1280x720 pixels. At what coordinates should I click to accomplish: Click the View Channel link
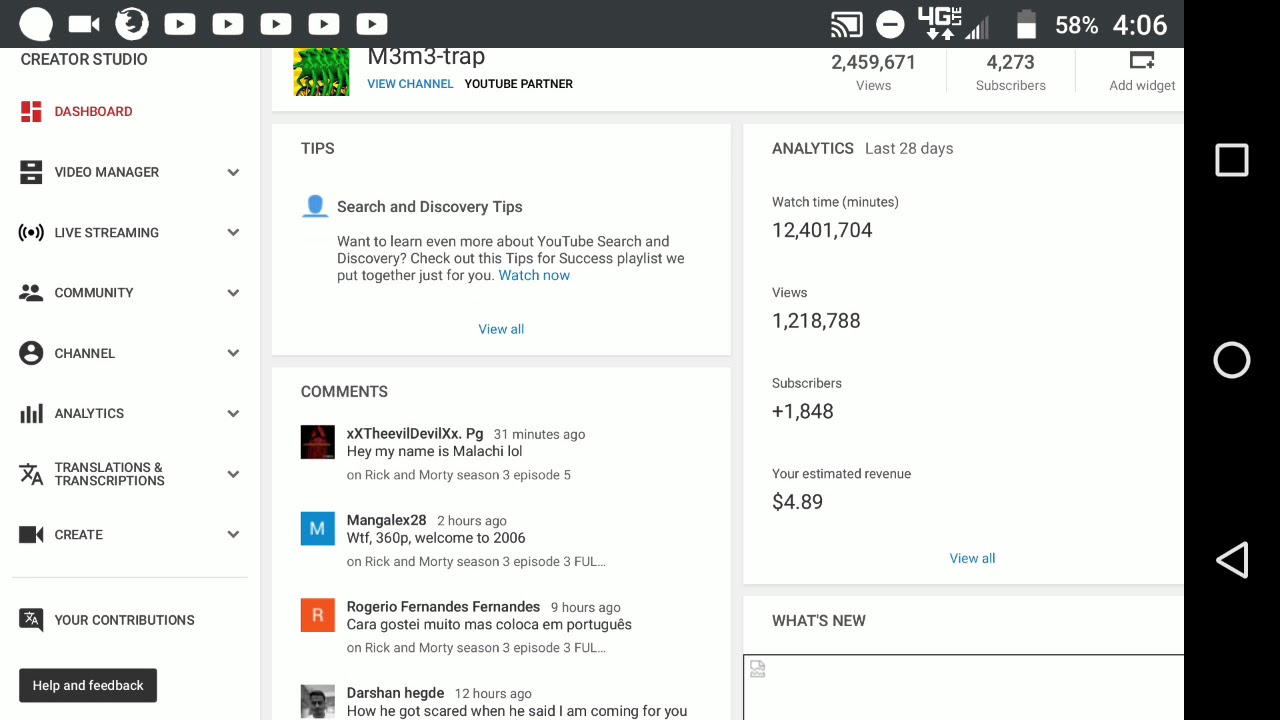pos(410,84)
